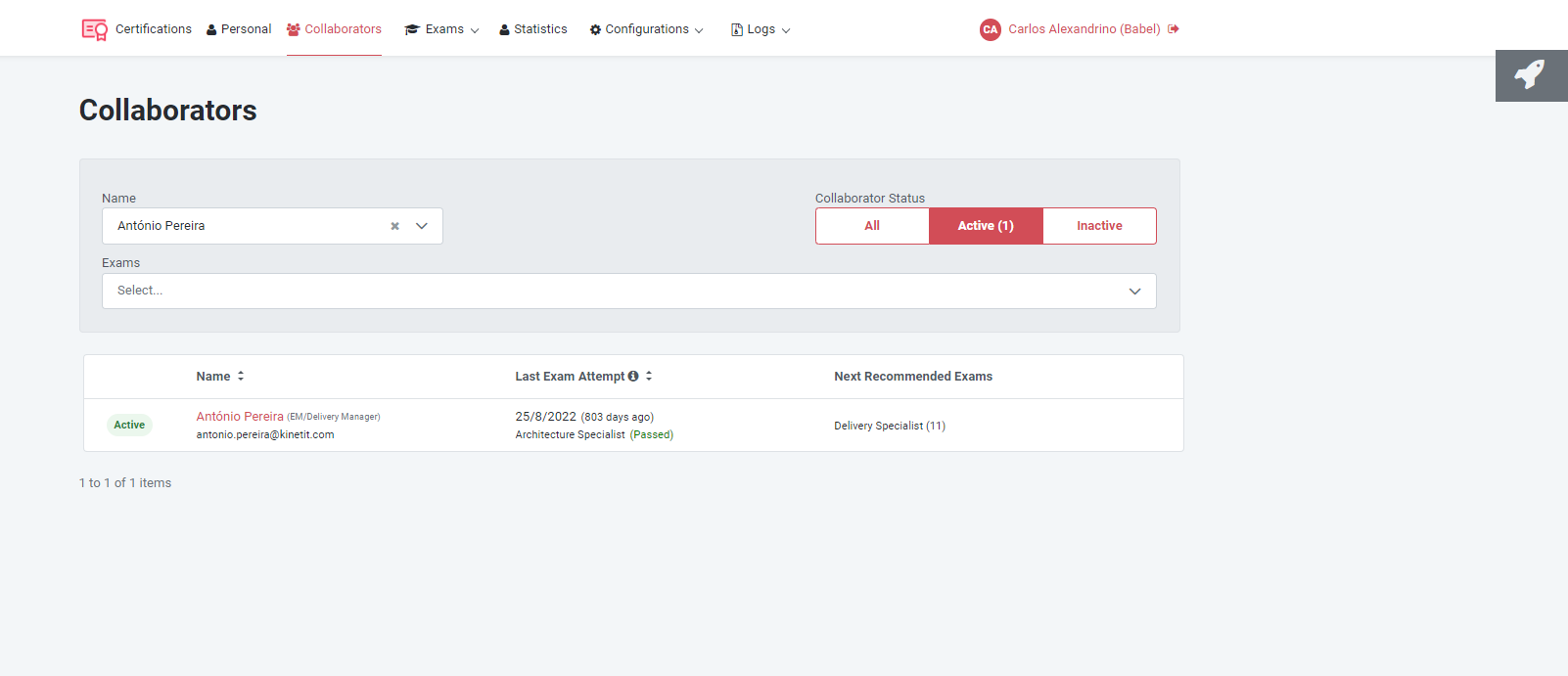1568x676 pixels.
Task: Clear the António Pereira name selection
Action: pyautogui.click(x=395, y=226)
